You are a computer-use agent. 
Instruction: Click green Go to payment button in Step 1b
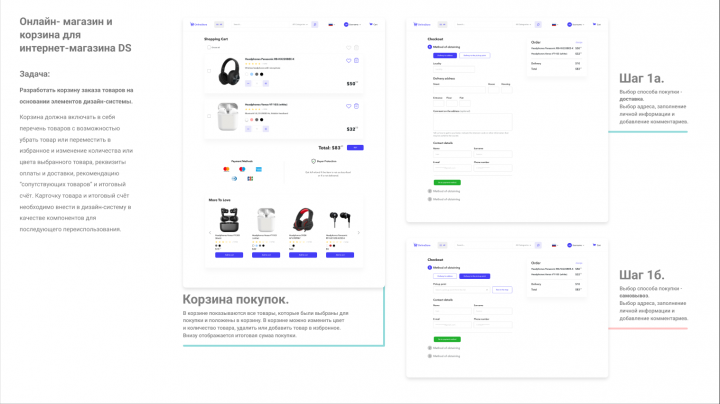[x=447, y=339]
